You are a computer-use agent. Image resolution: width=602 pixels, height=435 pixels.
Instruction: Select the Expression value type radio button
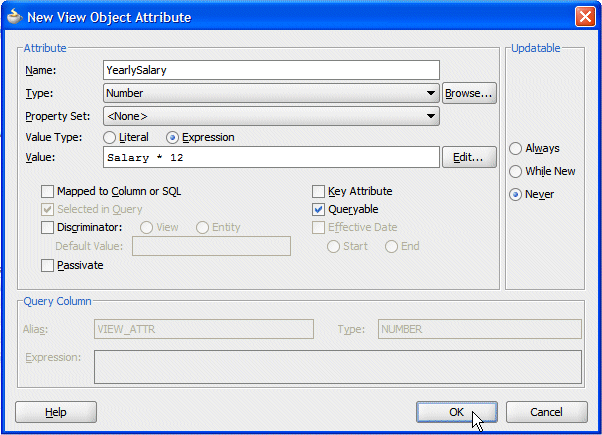pos(172,137)
